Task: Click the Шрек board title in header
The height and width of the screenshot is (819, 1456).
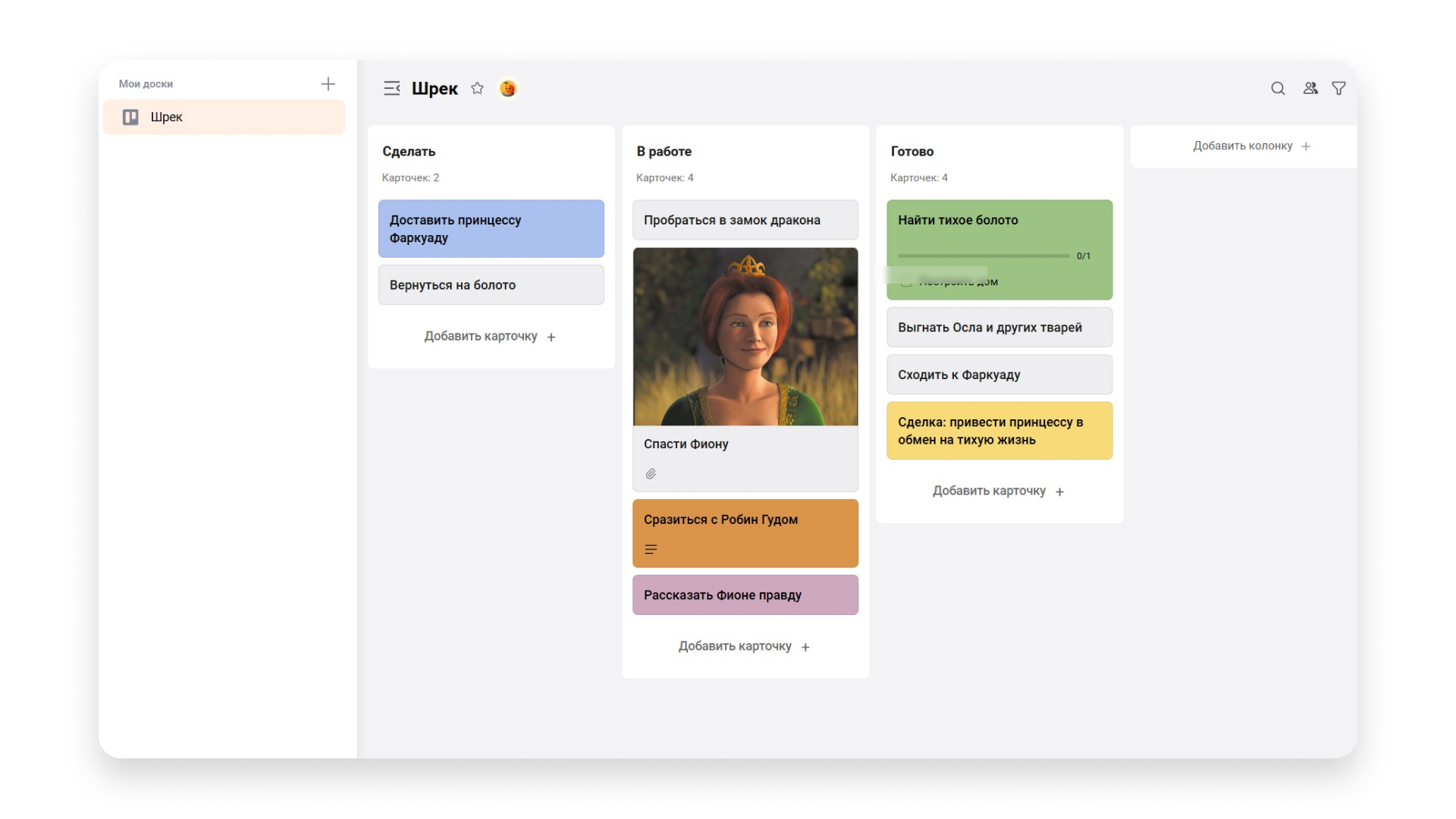Action: pos(435,89)
